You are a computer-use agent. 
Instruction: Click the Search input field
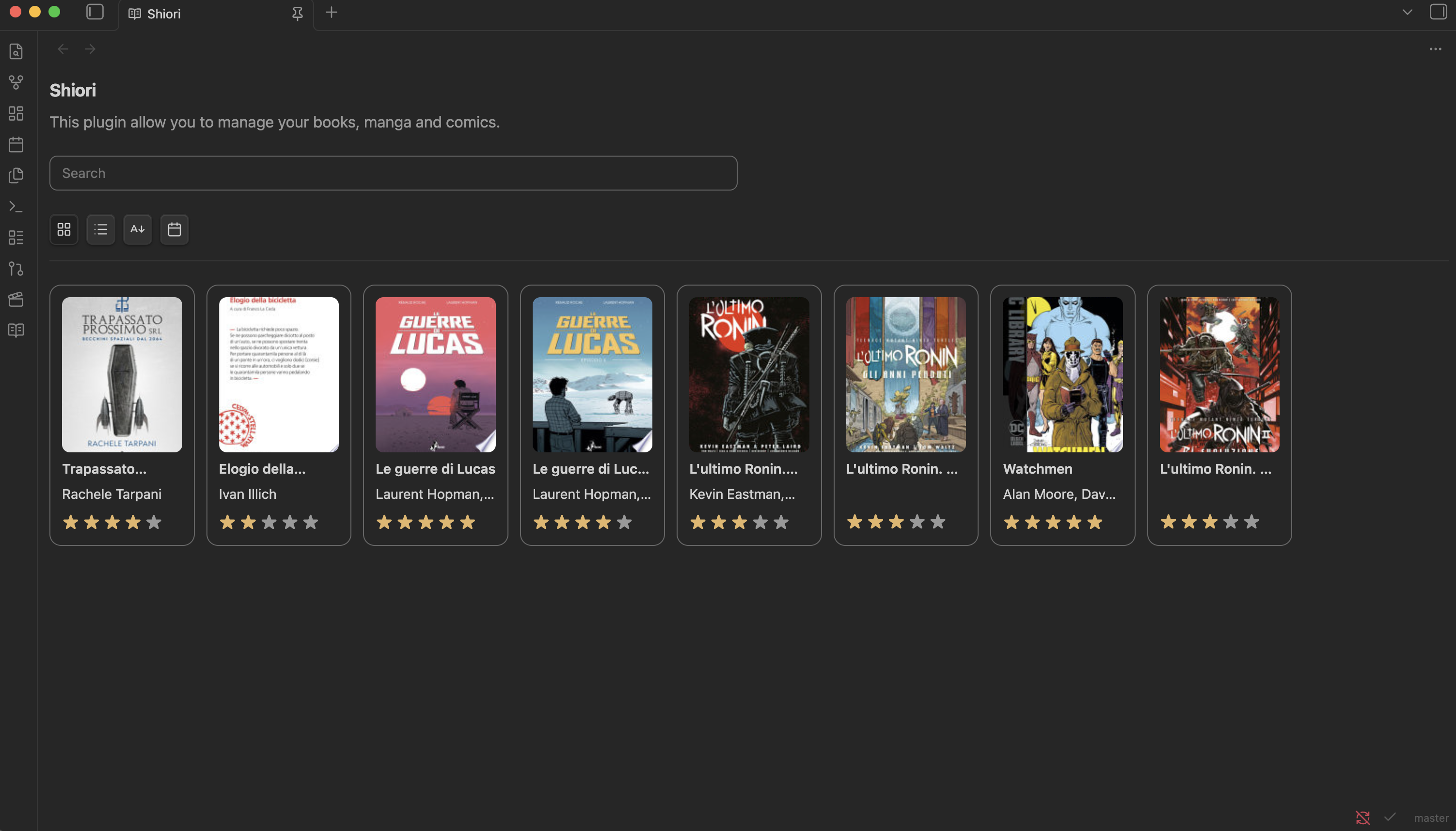393,173
